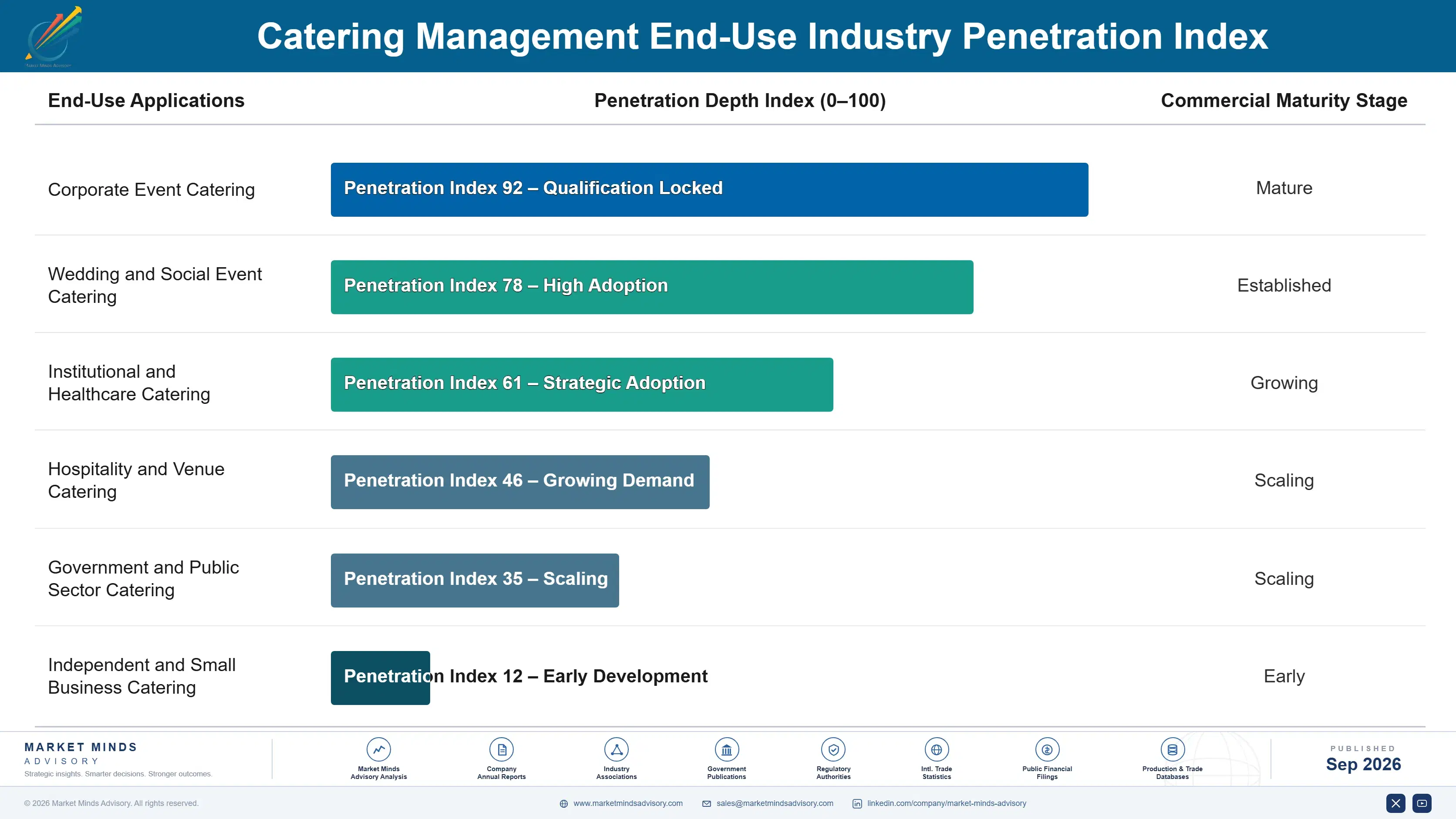Click the Penetration Depth Index (0–100) header
The image size is (1456, 819).
pos(740,101)
